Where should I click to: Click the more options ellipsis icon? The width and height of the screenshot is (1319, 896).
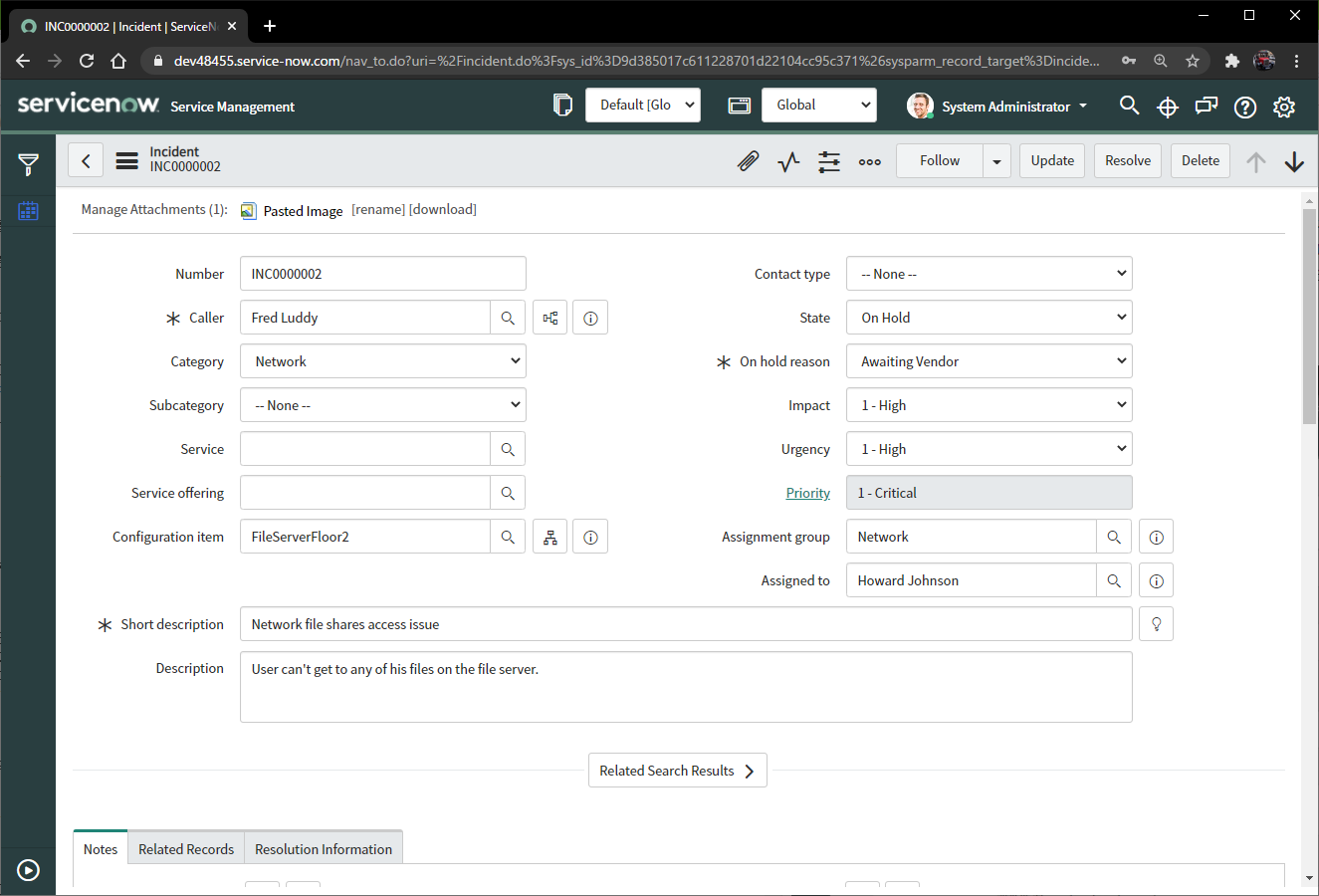click(869, 161)
